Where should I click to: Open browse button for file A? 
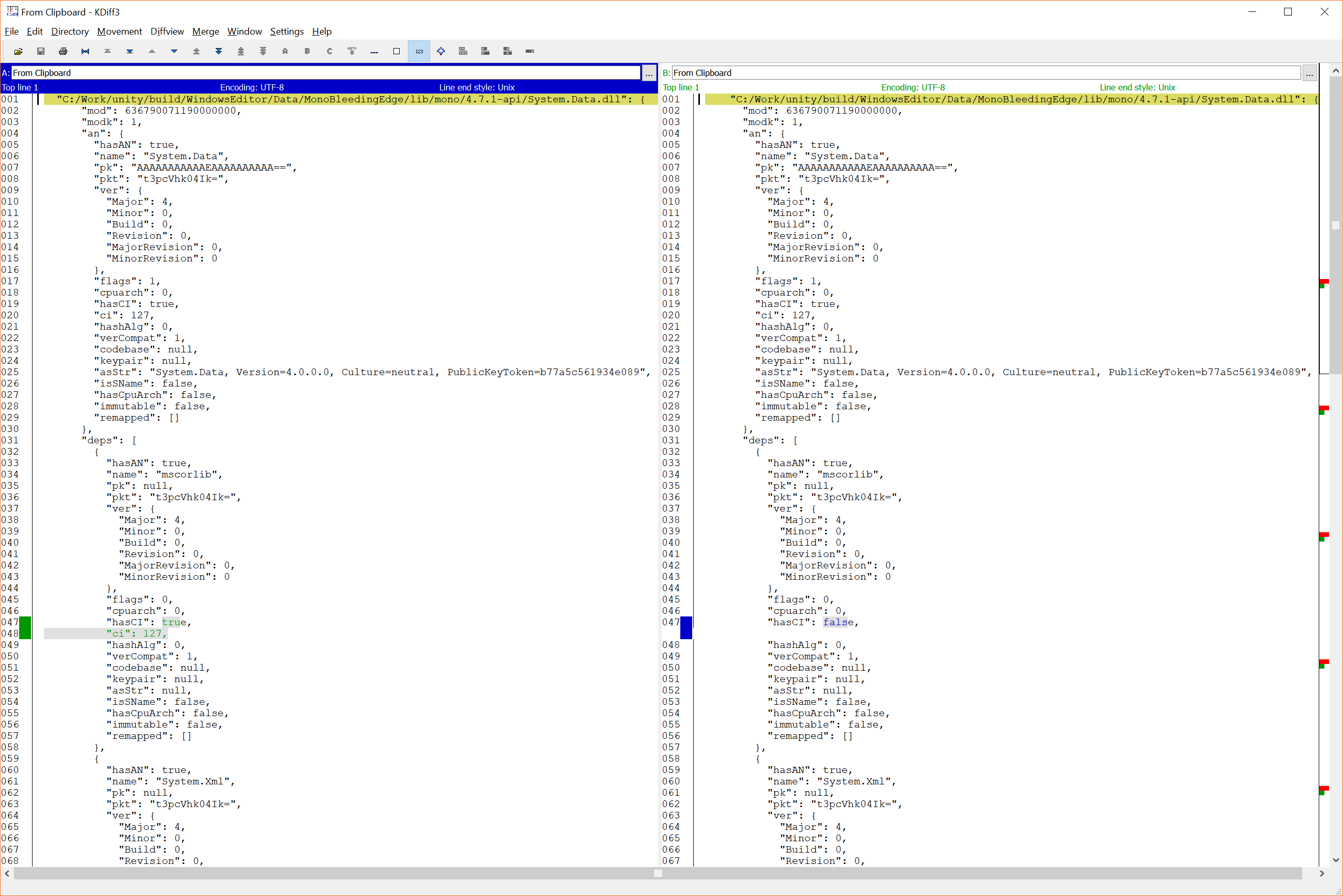(x=649, y=73)
